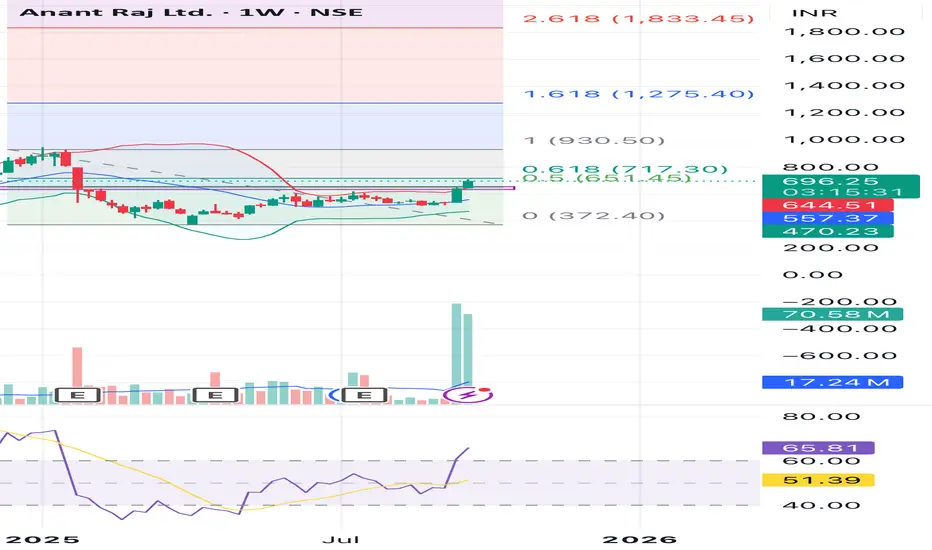Viewport: 932px width, 550px height.
Task: Select the 0 (372.40) Fibonacci label
Action: pyautogui.click(x=594, y=215)
